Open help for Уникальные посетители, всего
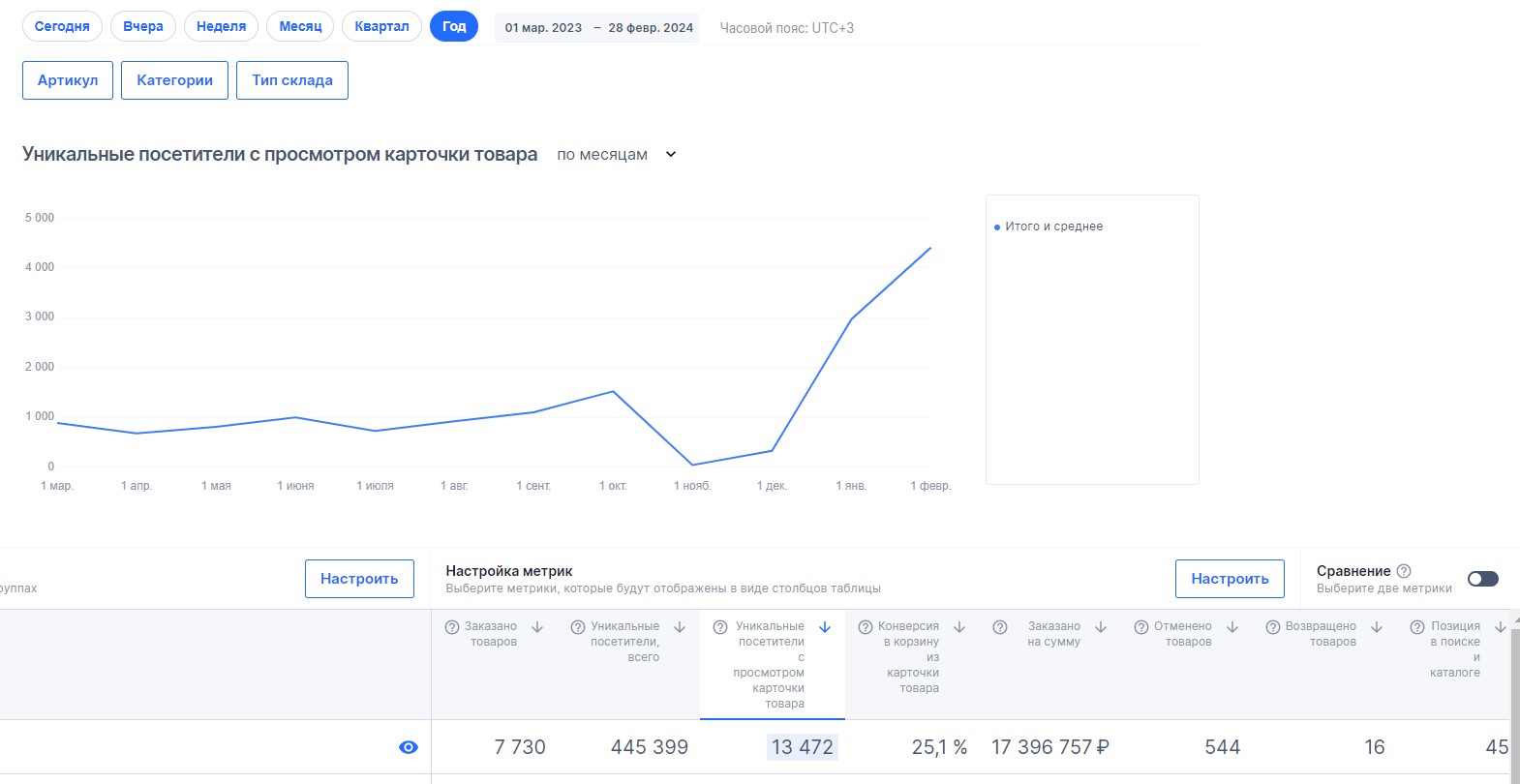Viewport: 1520px width, 784px height. pyautogui.click(x=578, y=627)
